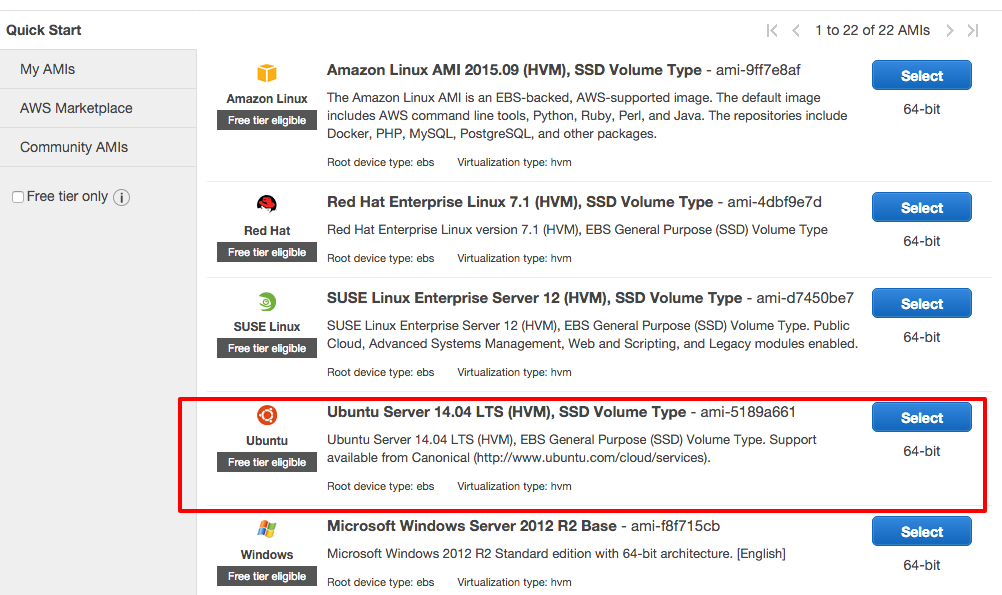
Task: Click the Red Hat logo icon
Action: coord(266,204)
